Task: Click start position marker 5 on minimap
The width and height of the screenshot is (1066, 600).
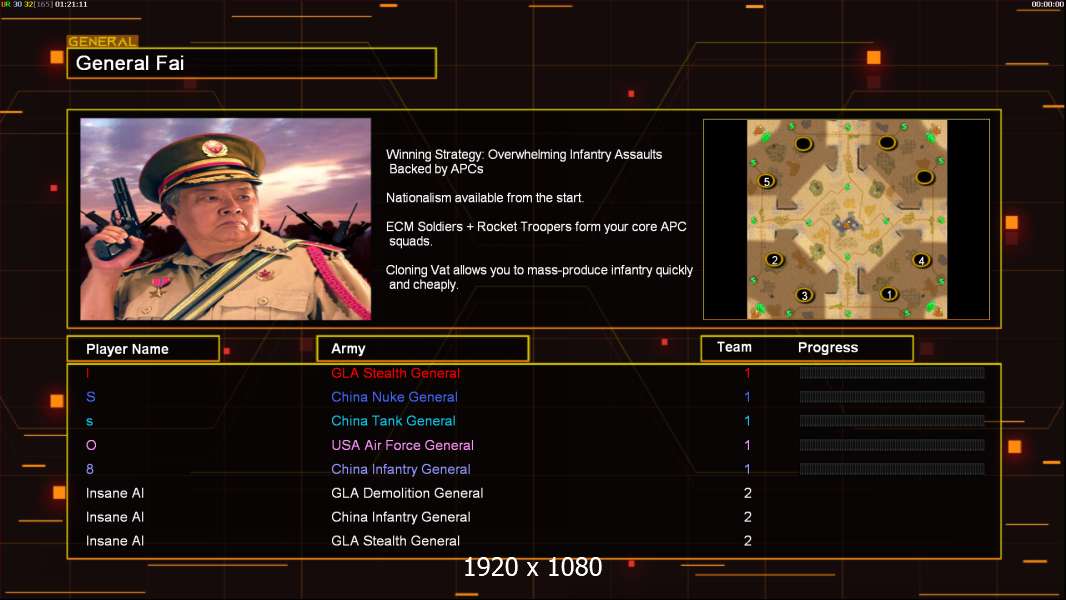Action: 767,181
